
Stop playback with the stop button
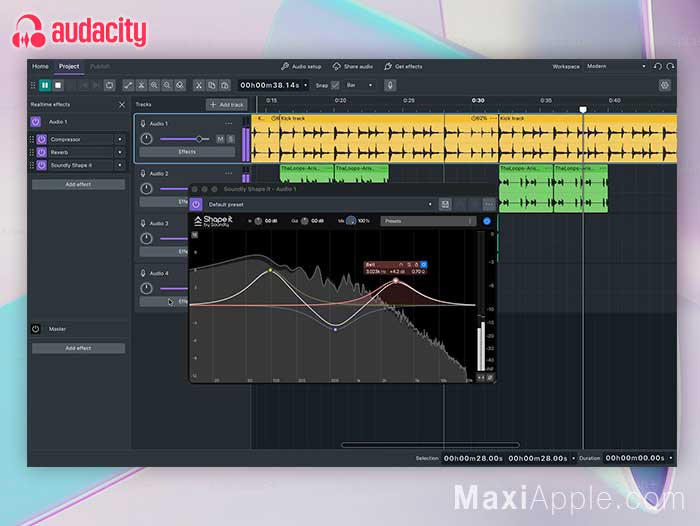(58, 85)
